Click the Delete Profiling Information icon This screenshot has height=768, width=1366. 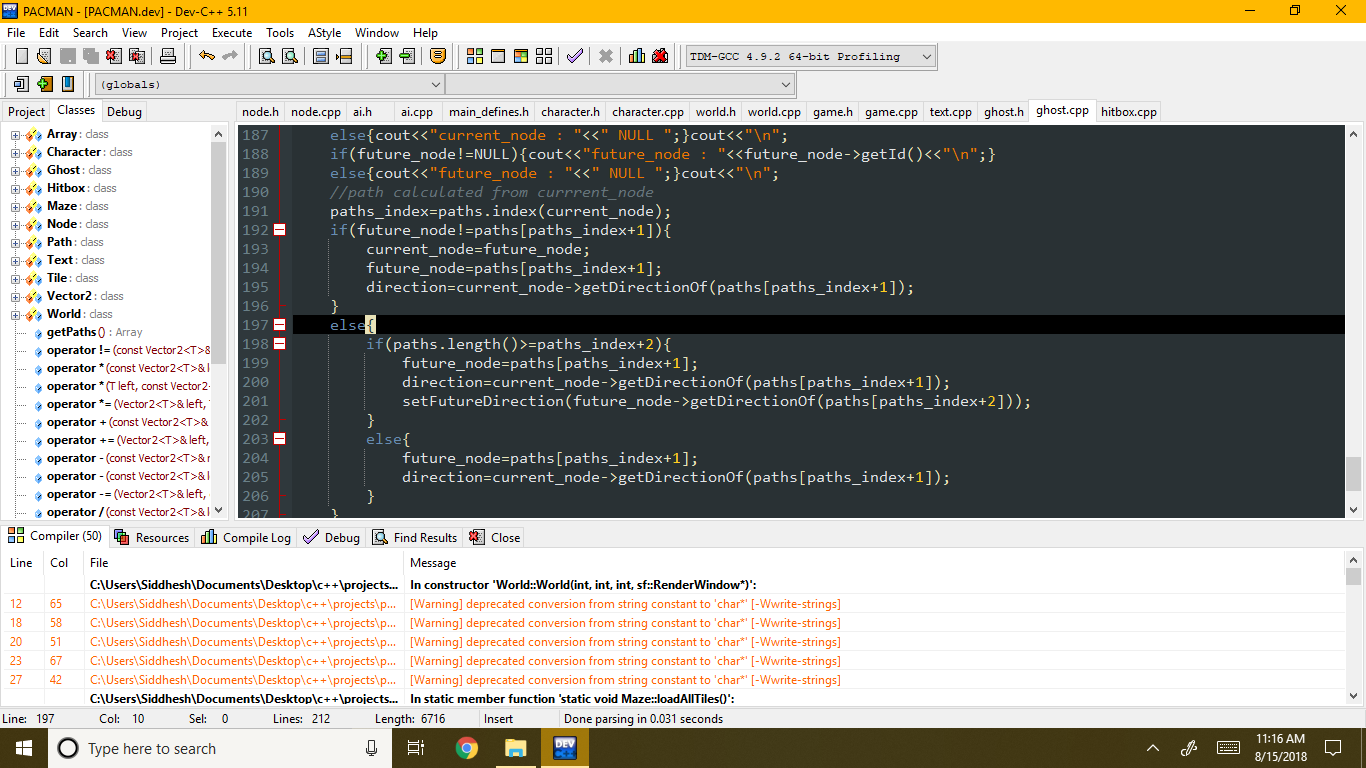tap(660, 56)
